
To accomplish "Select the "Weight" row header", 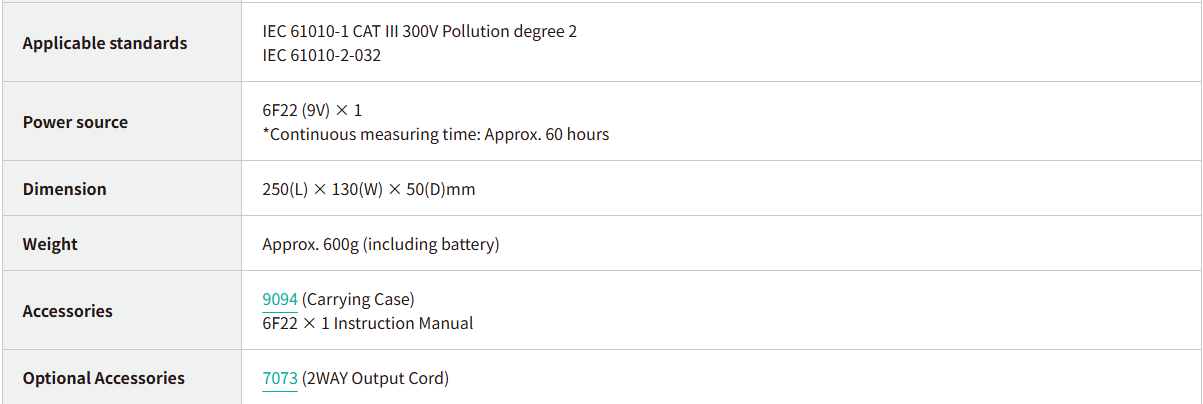I will 50,244.
